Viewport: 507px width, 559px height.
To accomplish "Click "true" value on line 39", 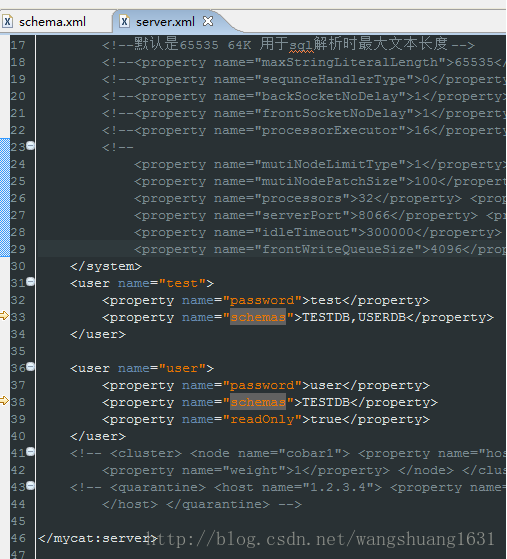I will pyautogui.click(x=326, y=419).
